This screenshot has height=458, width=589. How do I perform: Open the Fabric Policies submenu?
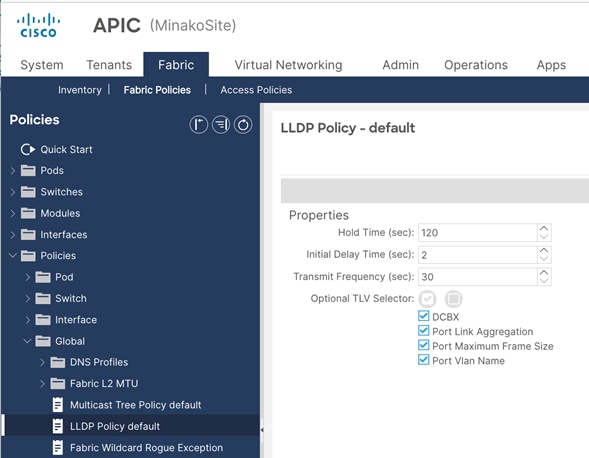(157, 90)
